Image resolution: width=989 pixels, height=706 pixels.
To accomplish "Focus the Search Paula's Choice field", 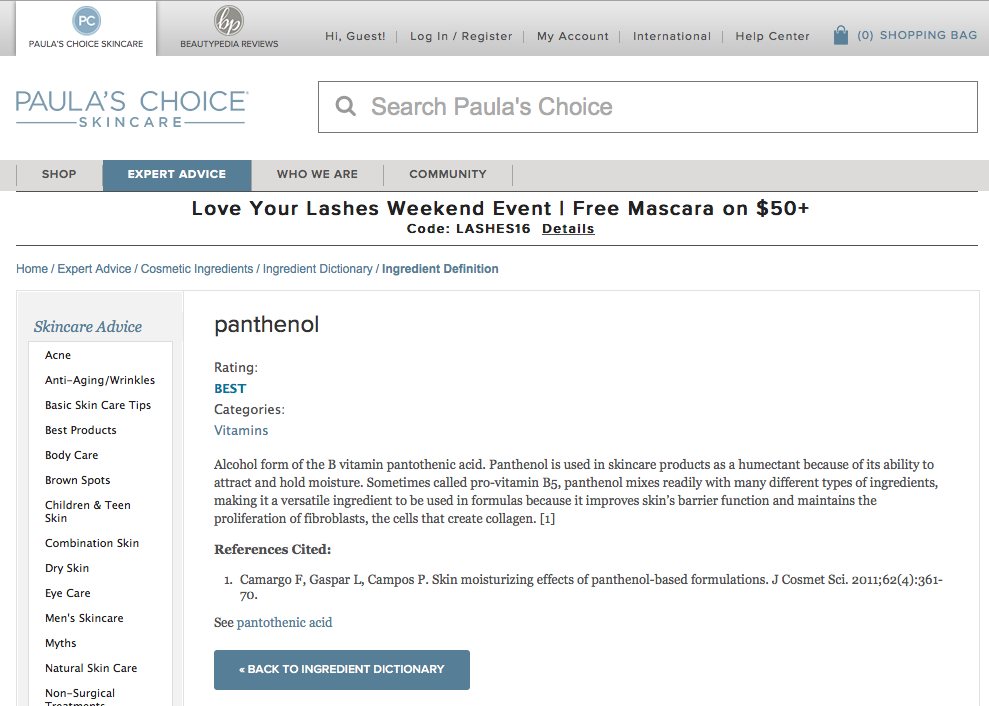I will click(648, 107).
